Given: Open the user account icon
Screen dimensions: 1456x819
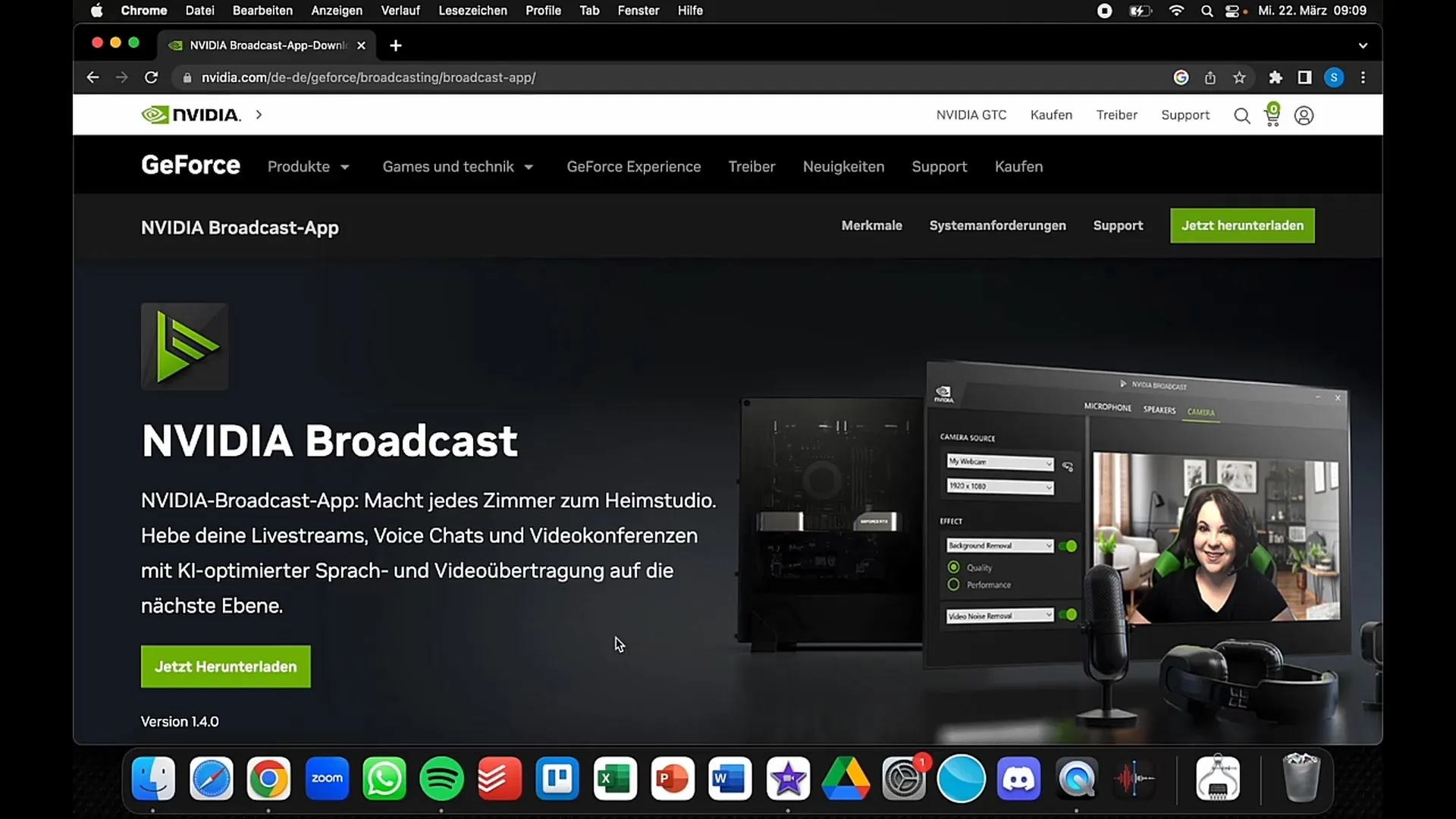Looking at the screenshot, I should coord(1304,115).
